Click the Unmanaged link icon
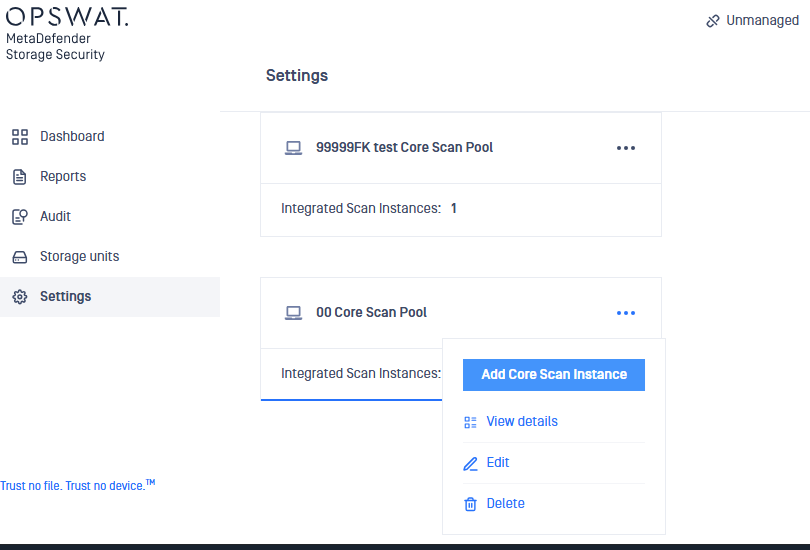This screenshot has height=550, width=810. 713,20
